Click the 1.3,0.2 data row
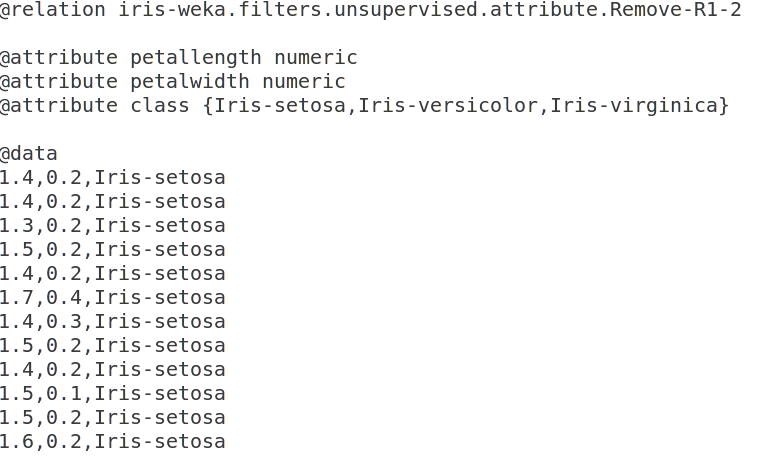Screen dimensions: 758x457 (112, 226)
